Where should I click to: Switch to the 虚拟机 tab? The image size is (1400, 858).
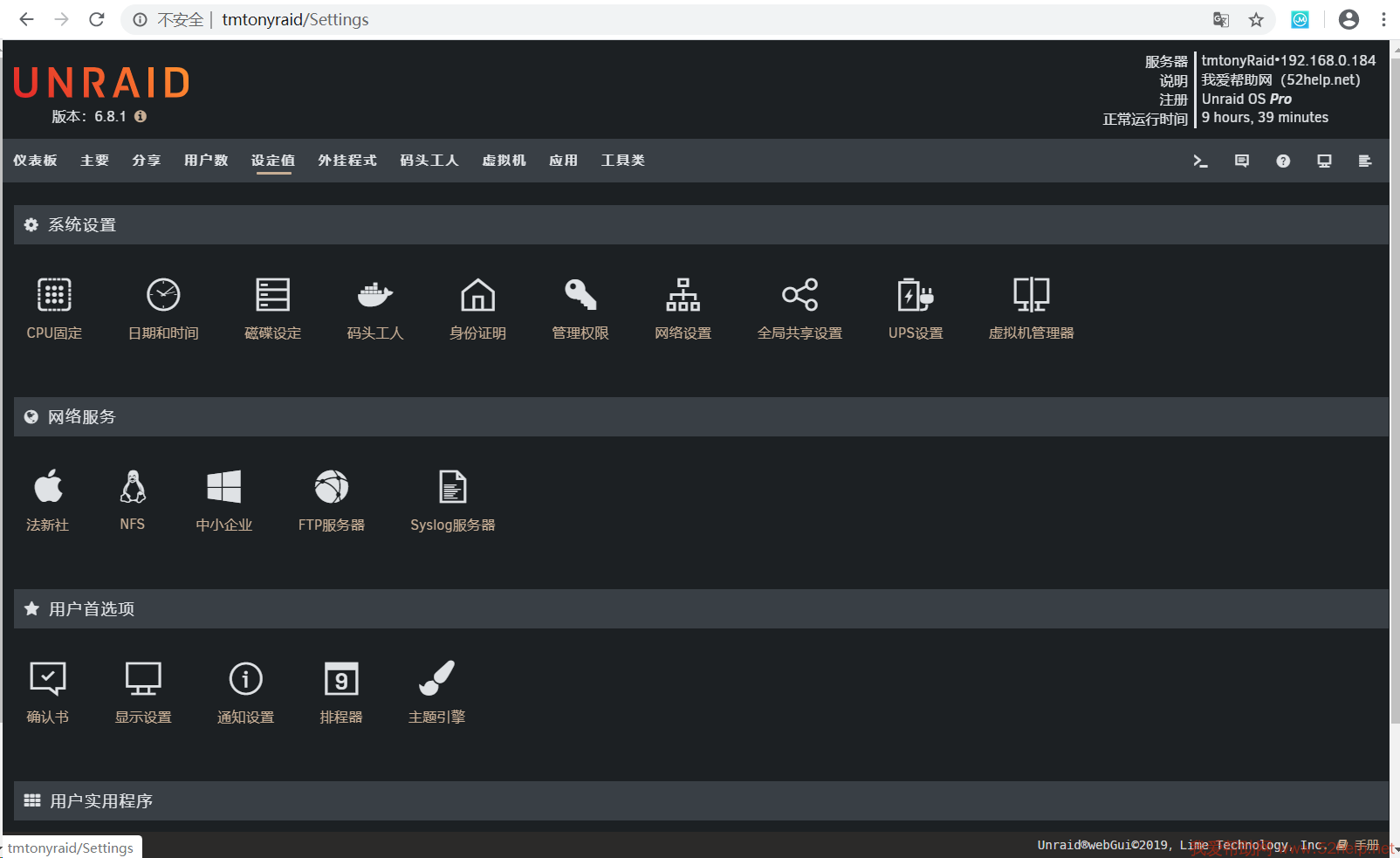click(x=504, y=161)
